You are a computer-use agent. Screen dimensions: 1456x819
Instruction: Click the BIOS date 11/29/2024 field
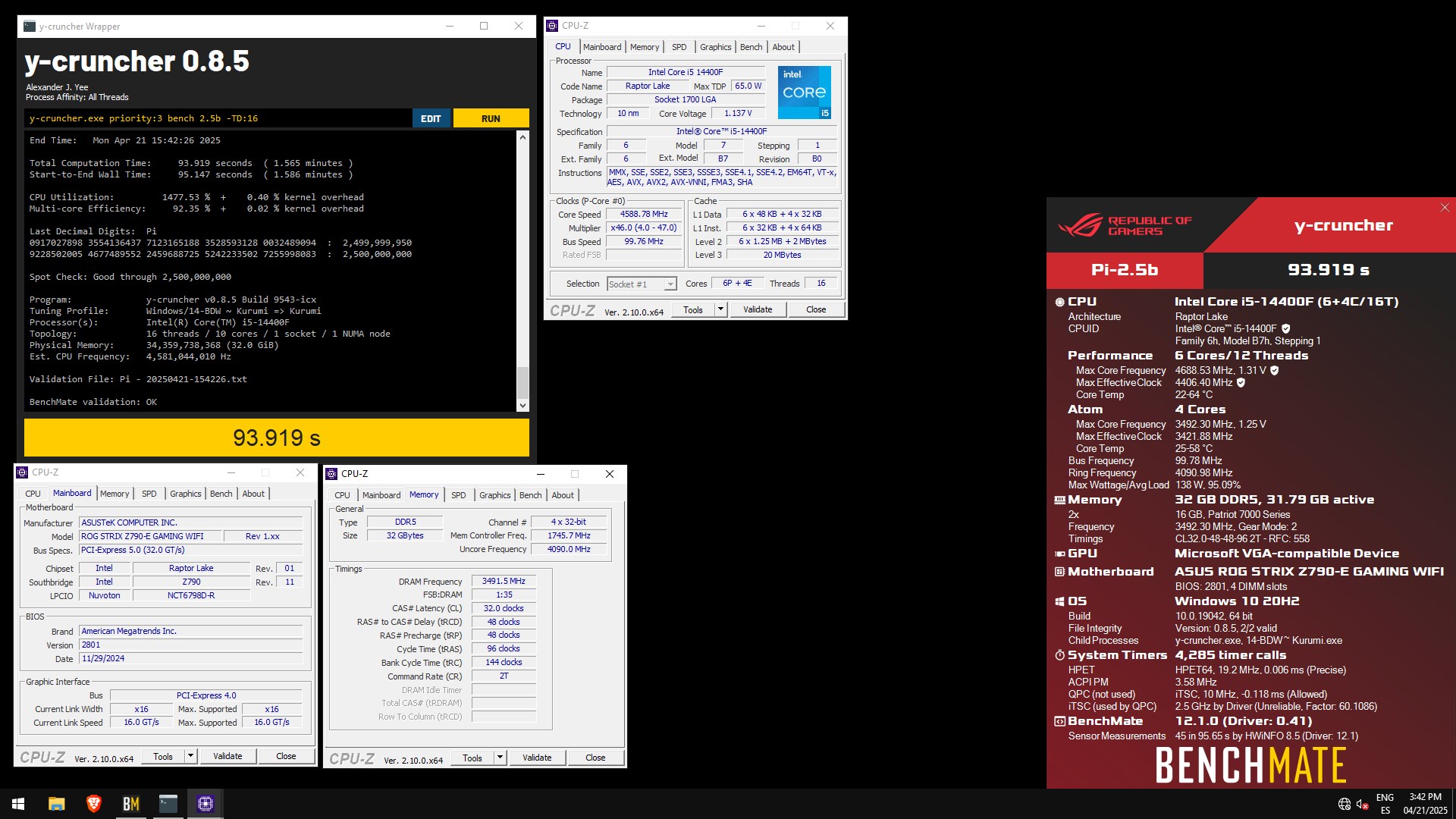[191, 658]
